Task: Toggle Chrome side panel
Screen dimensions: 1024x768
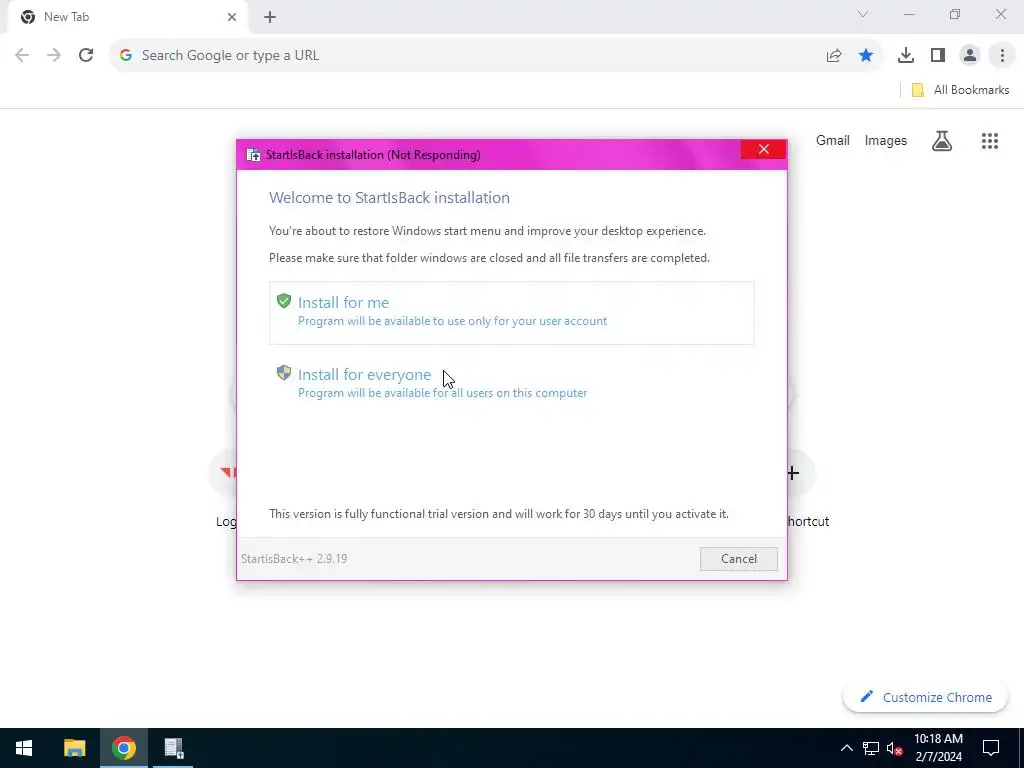Action: tap(938, 56)
